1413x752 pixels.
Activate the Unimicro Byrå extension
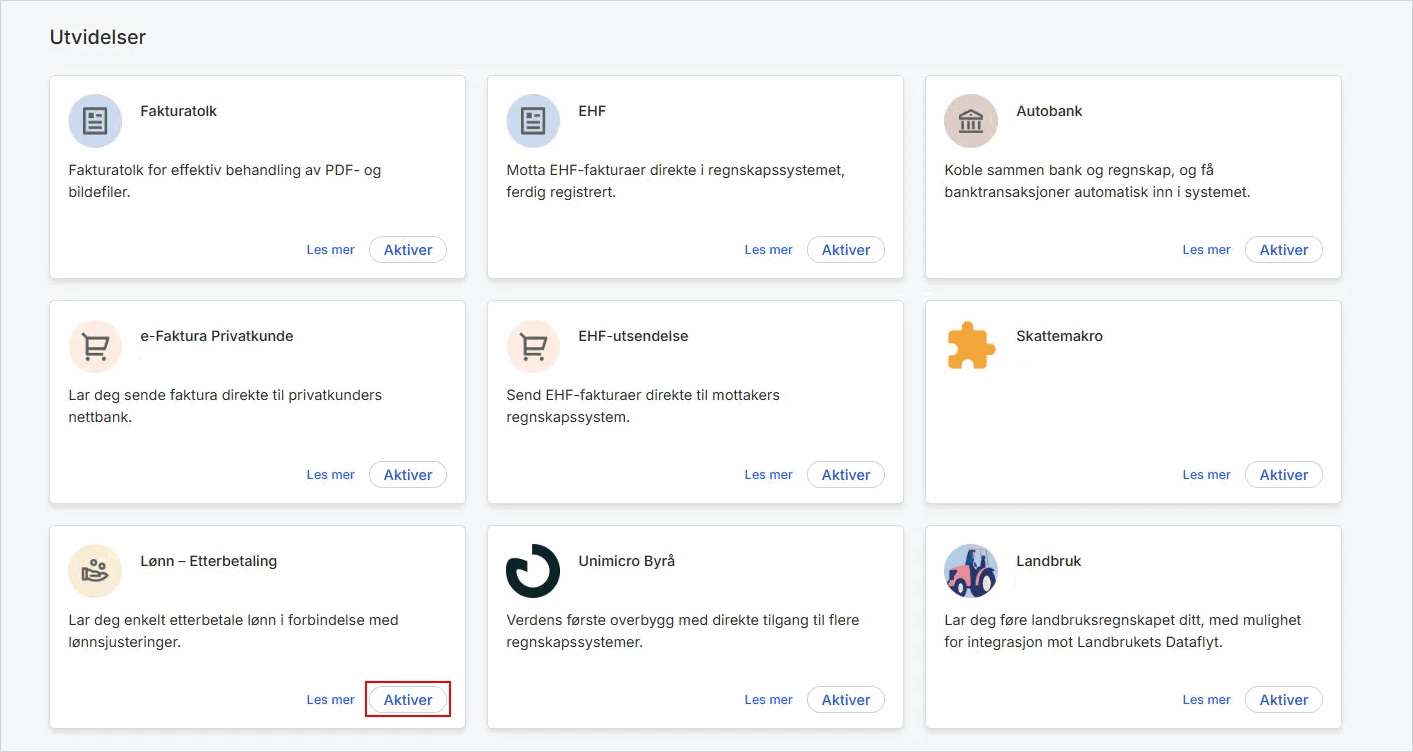tap(846, 700)
